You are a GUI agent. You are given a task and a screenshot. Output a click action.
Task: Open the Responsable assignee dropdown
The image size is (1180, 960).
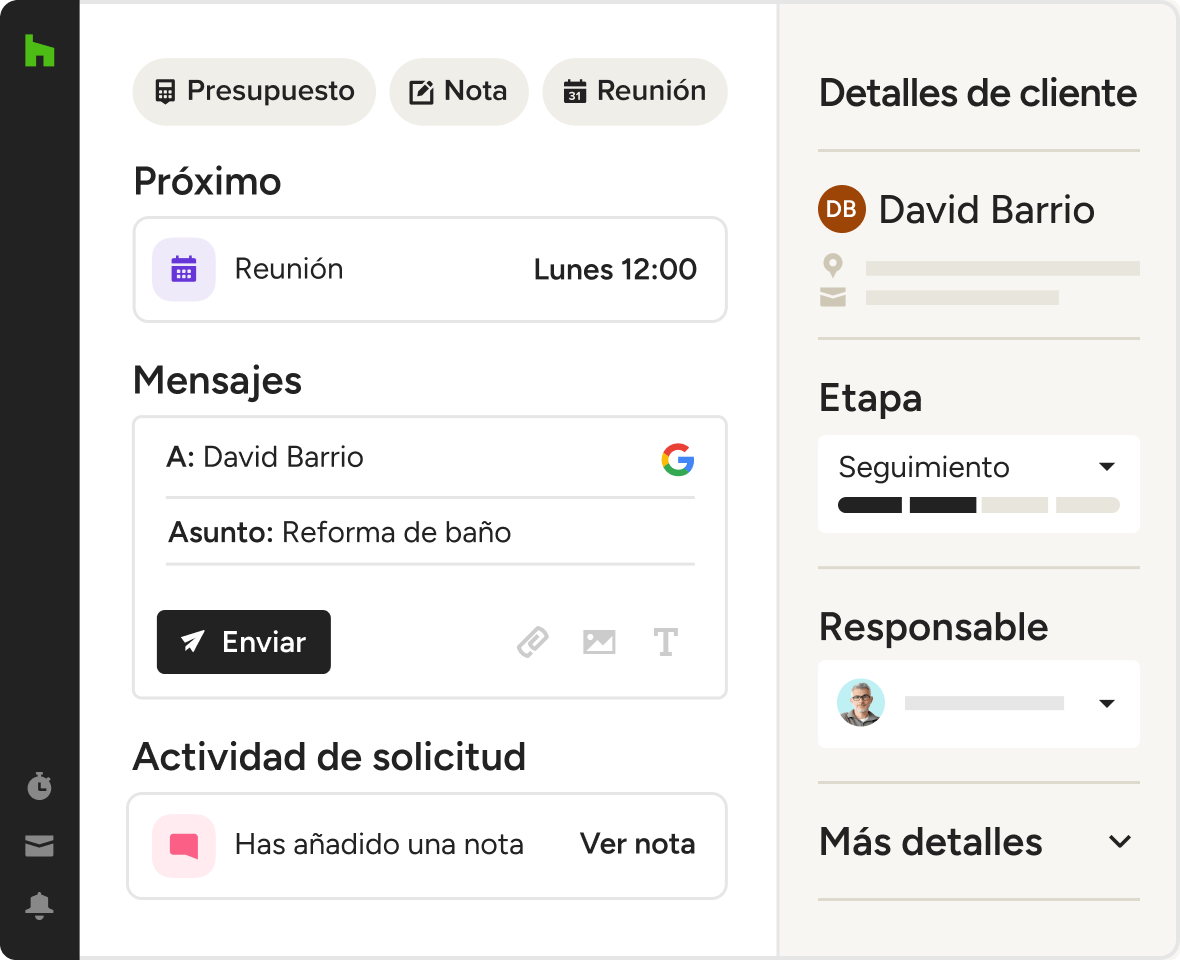[x=978, y=703]
